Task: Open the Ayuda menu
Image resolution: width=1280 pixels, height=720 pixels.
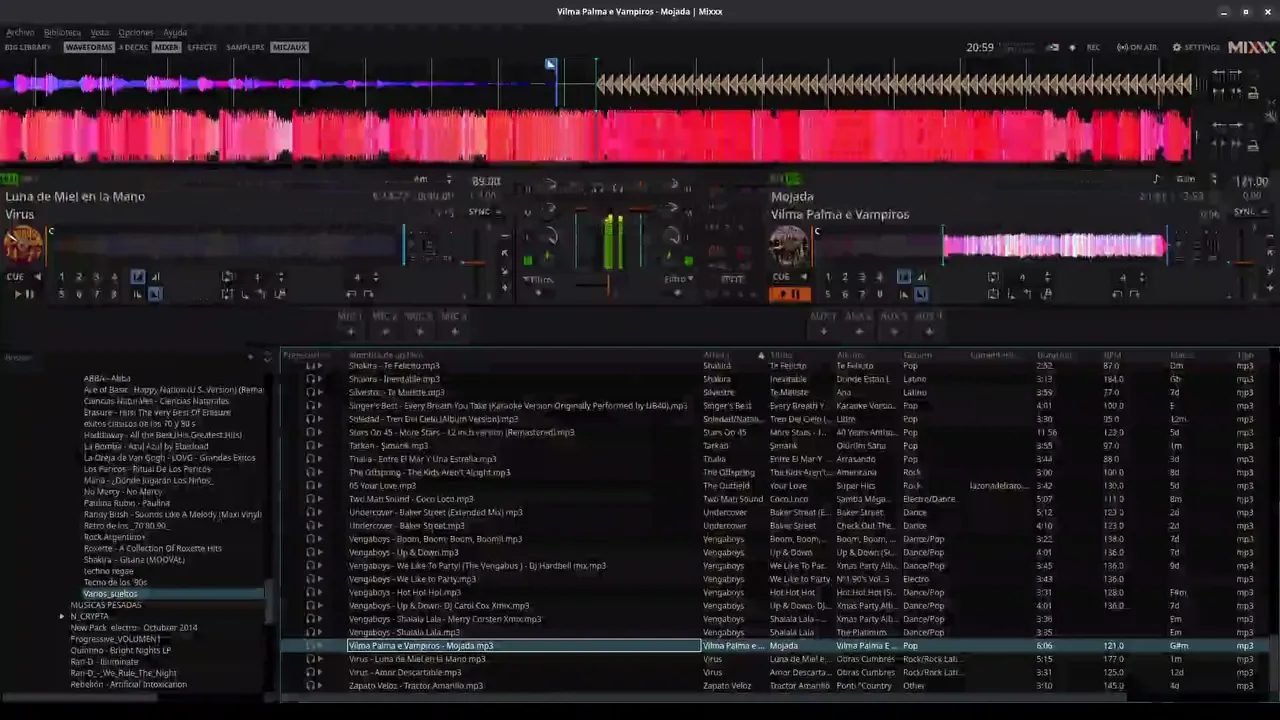Action: coord(175,32)
